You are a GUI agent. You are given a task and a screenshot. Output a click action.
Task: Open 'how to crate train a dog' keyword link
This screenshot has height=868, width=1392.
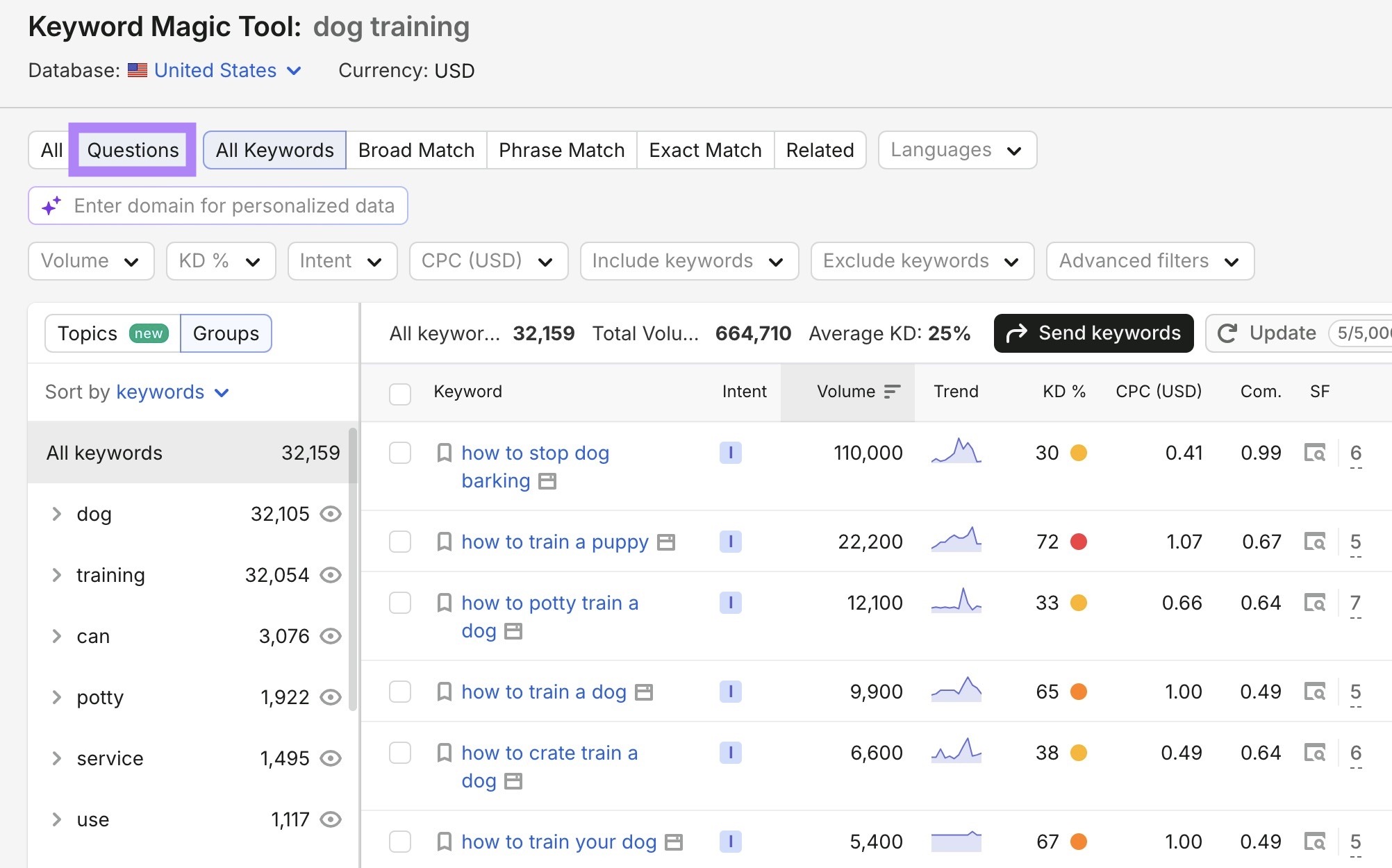549,767
